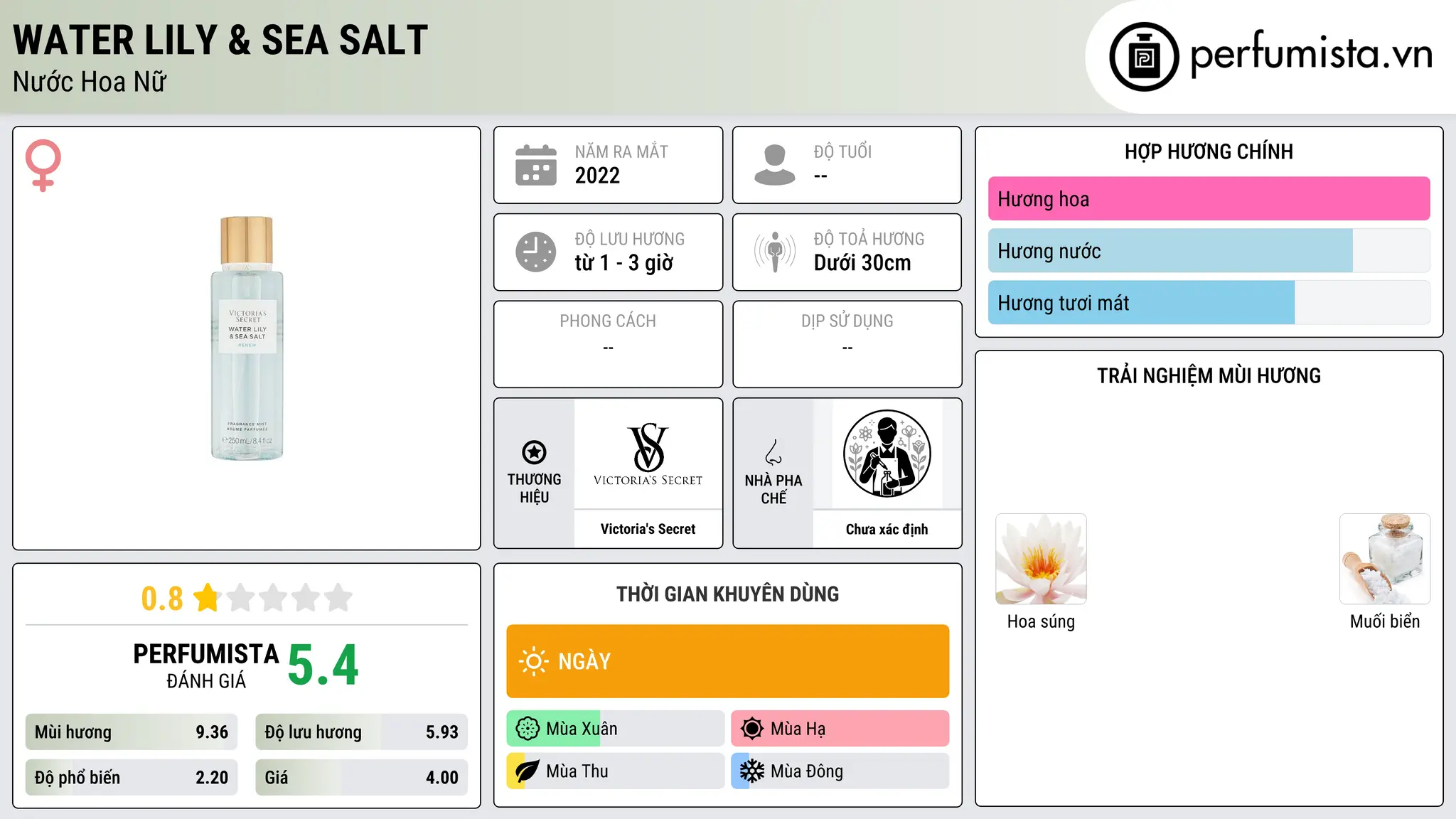Open the Victoria's Secret brand name link

(x=648, y=529)
